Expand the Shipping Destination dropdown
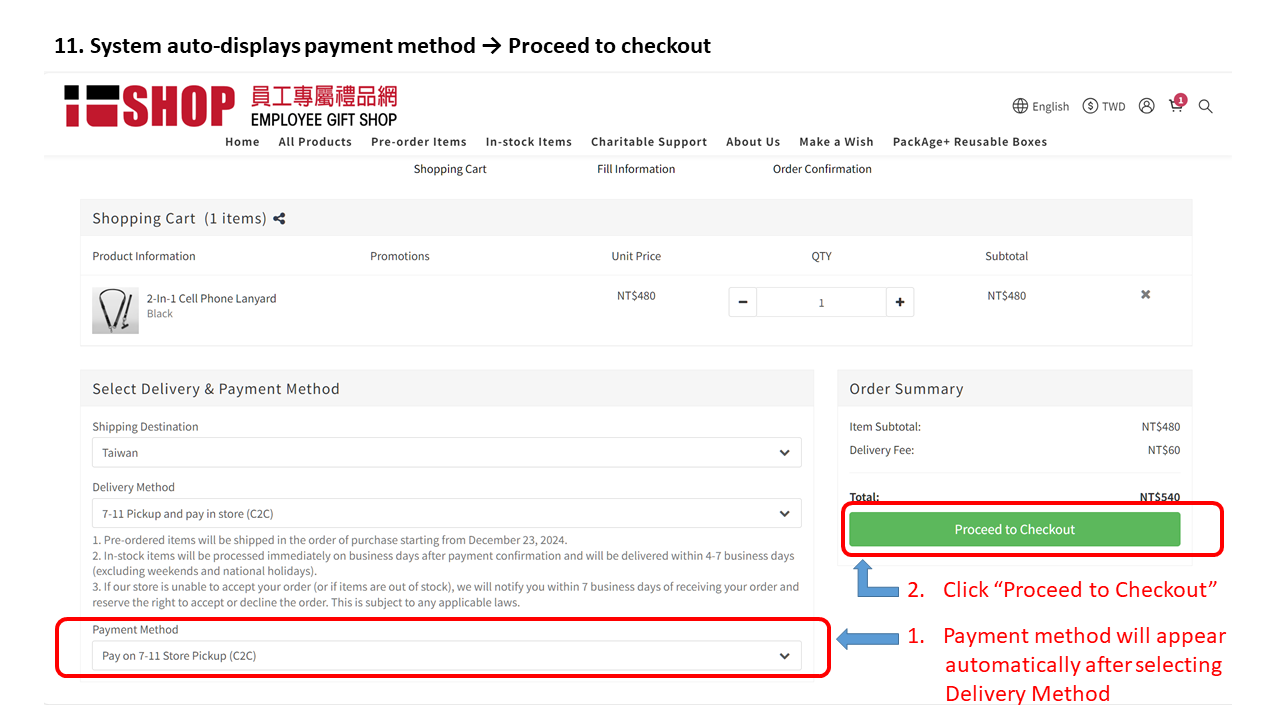 447,452
